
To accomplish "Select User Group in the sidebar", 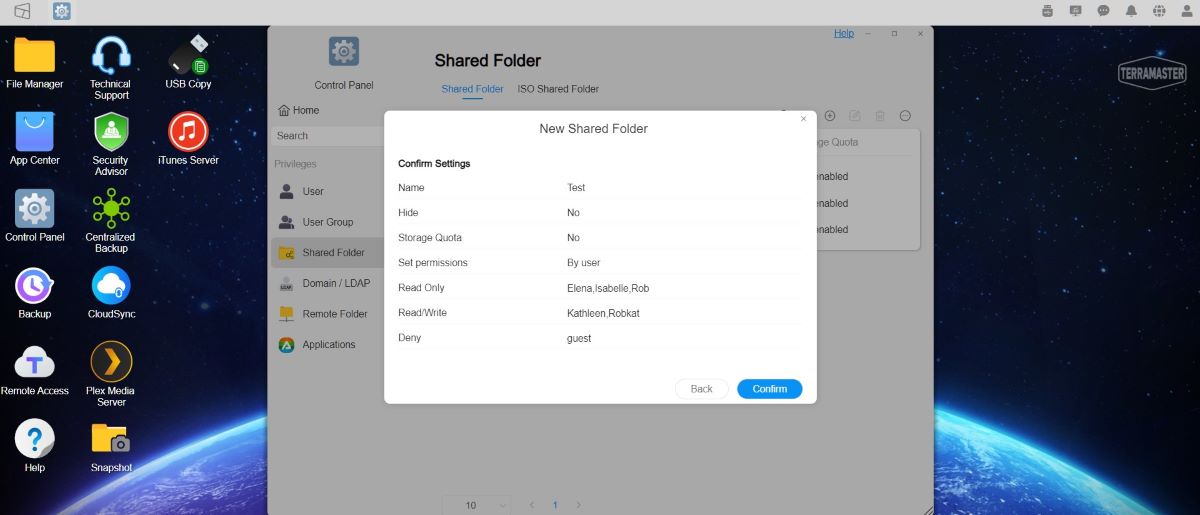I will pyautogui.click(x=327, y=222).
